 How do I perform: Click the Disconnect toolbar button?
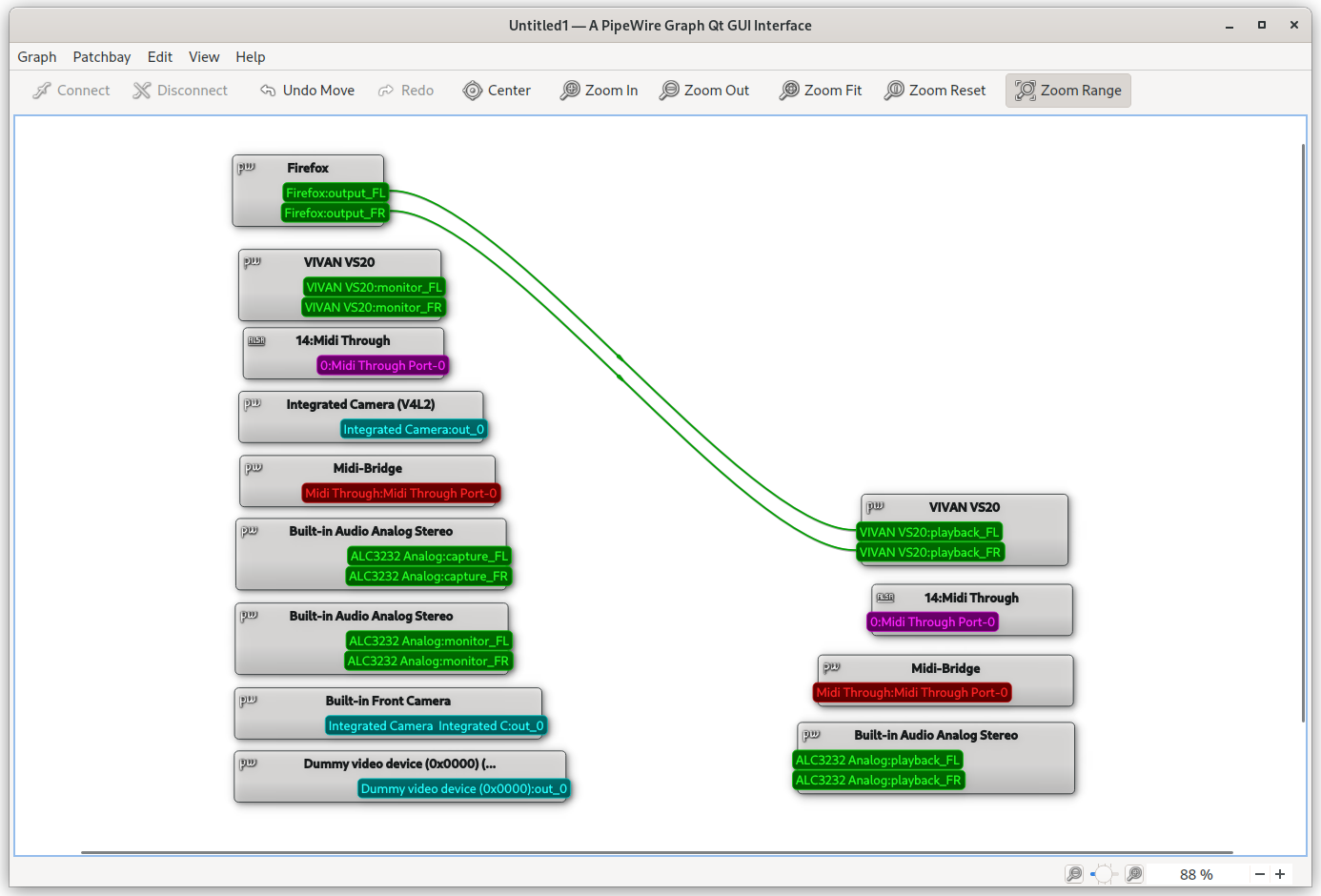[181, 91]
